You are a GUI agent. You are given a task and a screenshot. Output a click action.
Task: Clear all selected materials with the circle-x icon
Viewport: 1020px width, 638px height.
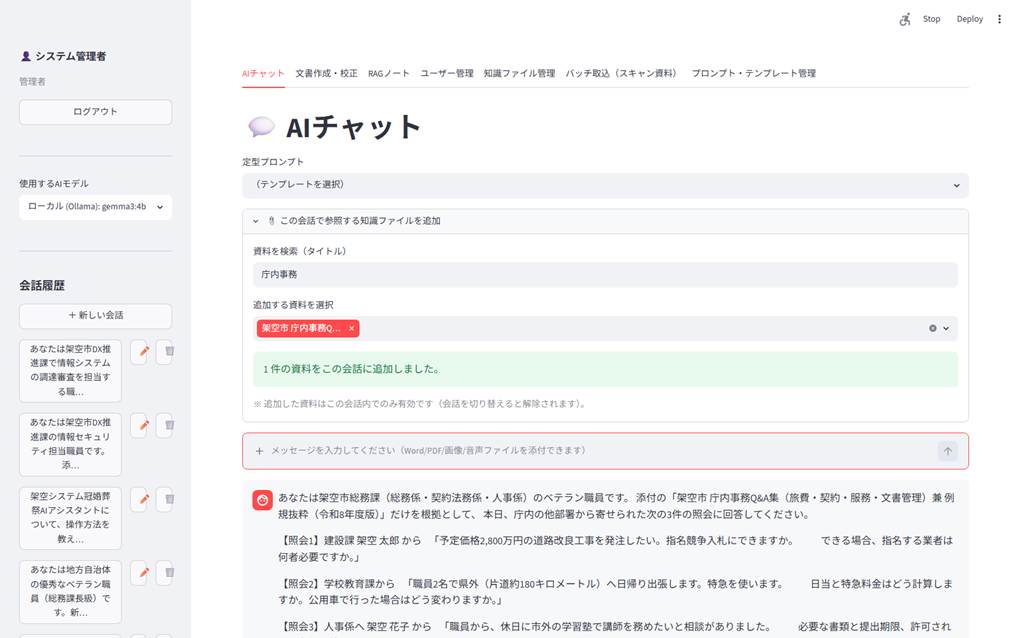pos(932,328)
